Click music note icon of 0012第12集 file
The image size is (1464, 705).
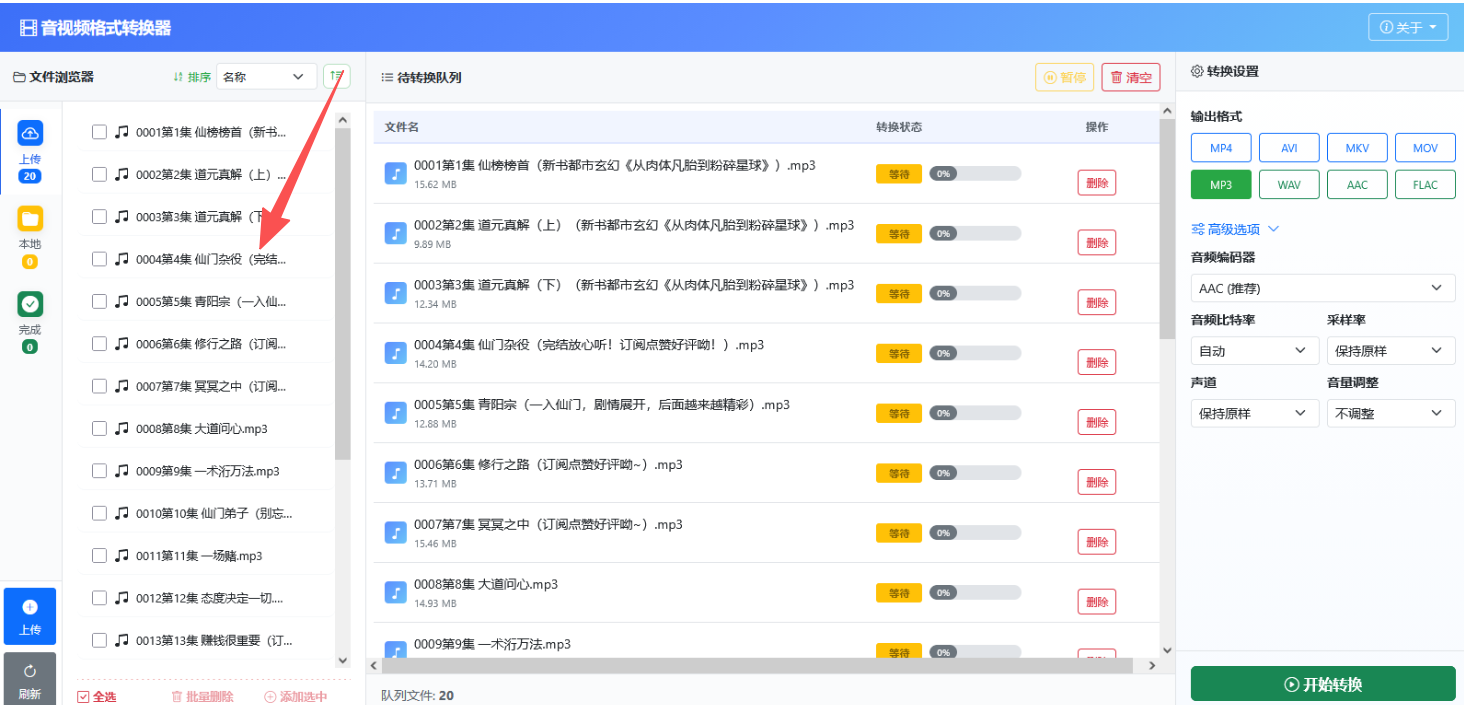(122, 598)
